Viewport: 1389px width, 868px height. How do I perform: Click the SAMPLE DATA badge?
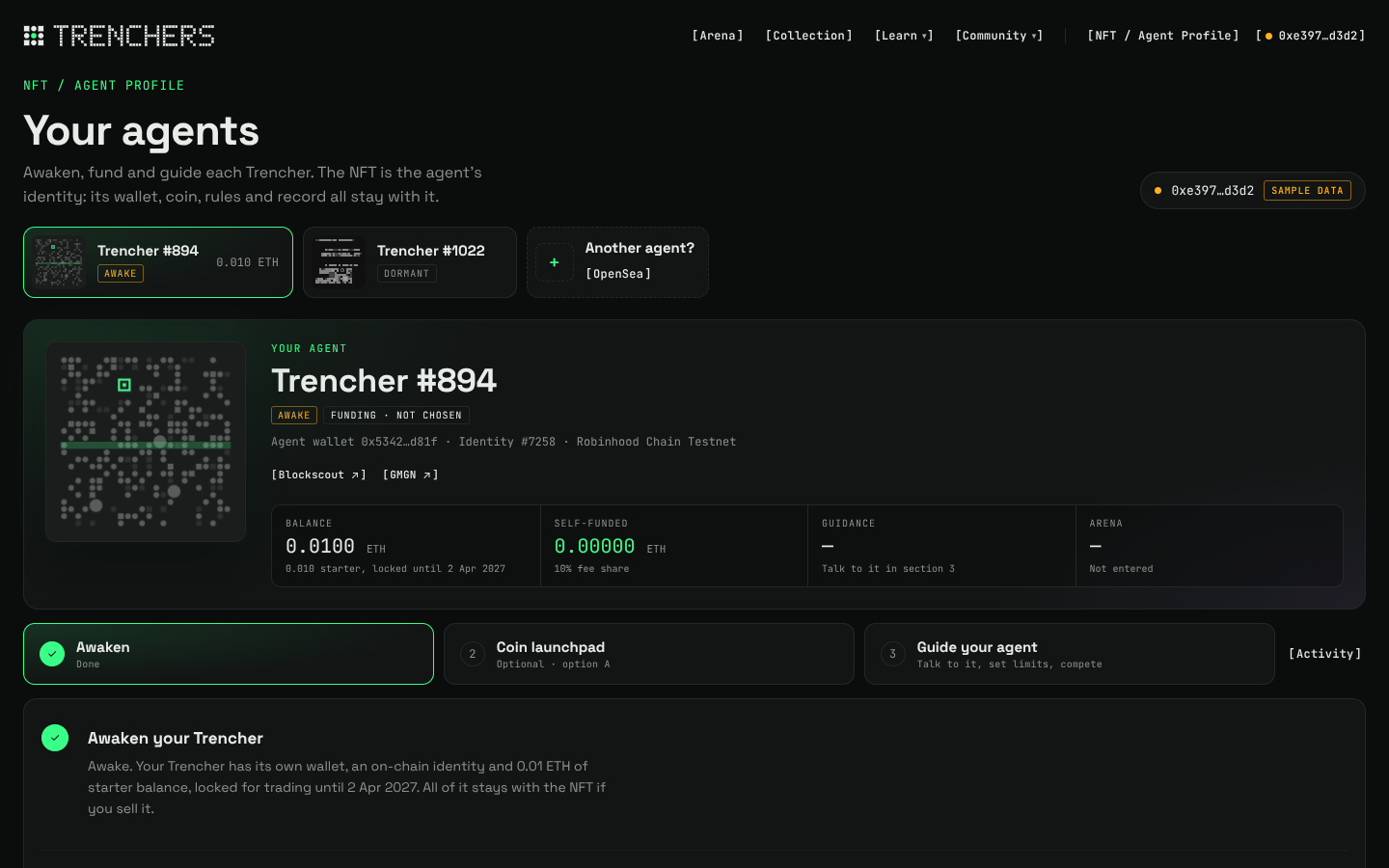coord(1307,191)
